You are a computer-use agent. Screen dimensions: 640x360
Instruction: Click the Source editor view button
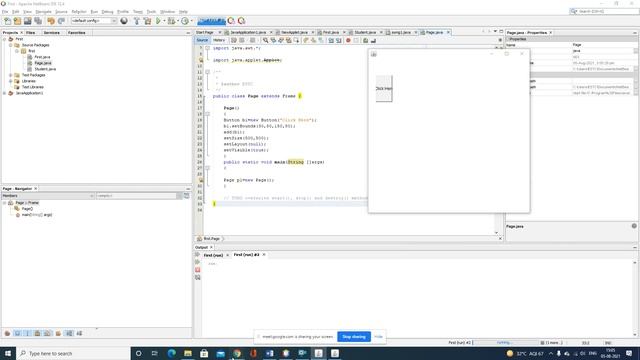tap(202, 40)
